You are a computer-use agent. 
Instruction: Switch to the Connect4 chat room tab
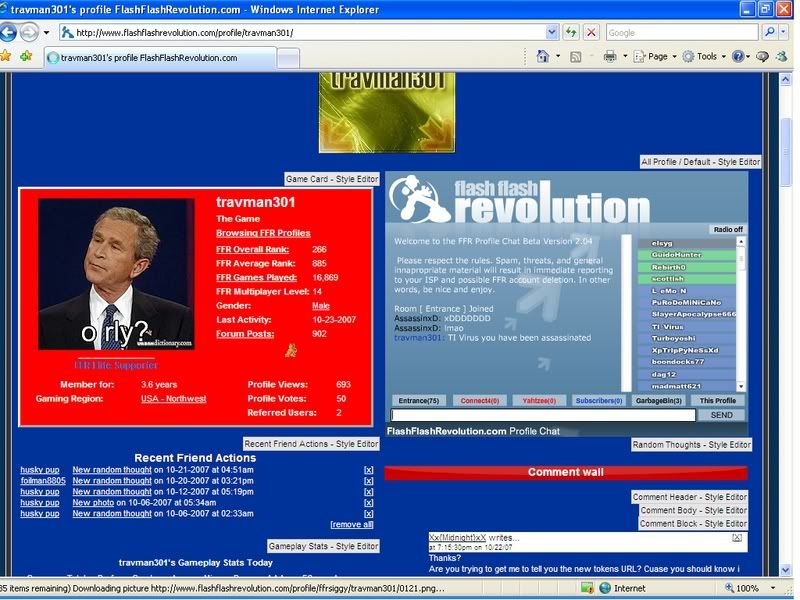tap(479, 400)
